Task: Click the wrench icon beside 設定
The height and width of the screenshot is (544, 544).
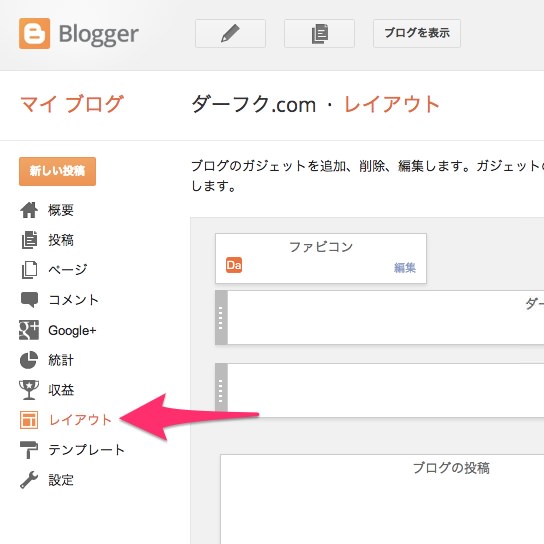Action: click(29, 480)
